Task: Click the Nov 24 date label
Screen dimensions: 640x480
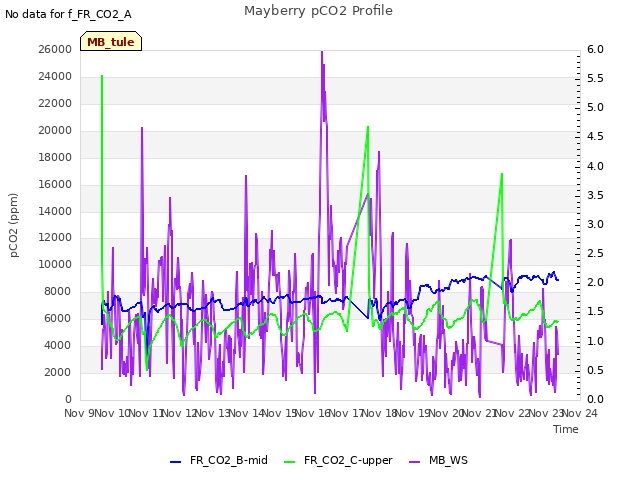Action: [x=580, y=413]
